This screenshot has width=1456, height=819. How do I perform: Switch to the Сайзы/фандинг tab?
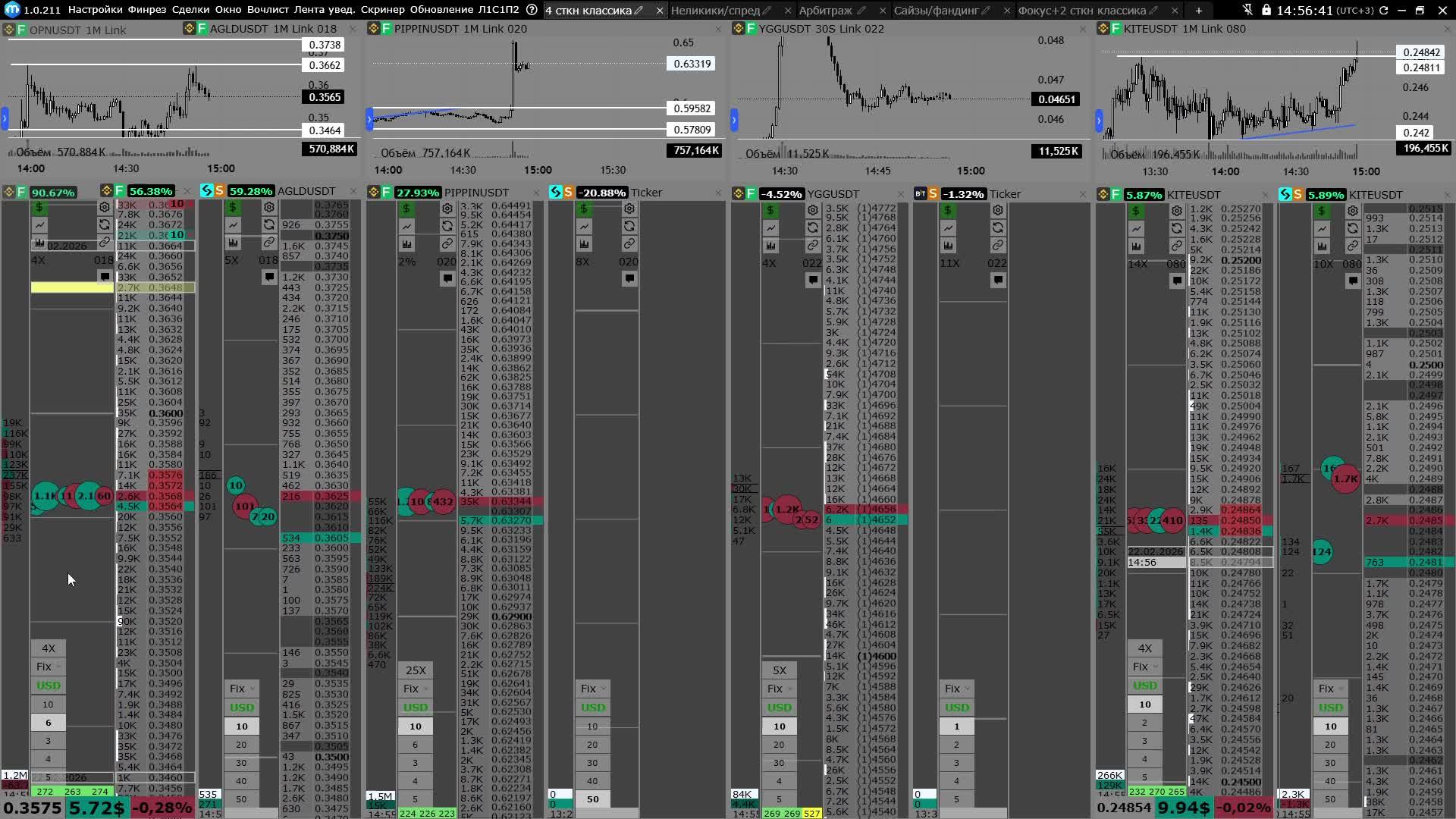coord(936,11)
